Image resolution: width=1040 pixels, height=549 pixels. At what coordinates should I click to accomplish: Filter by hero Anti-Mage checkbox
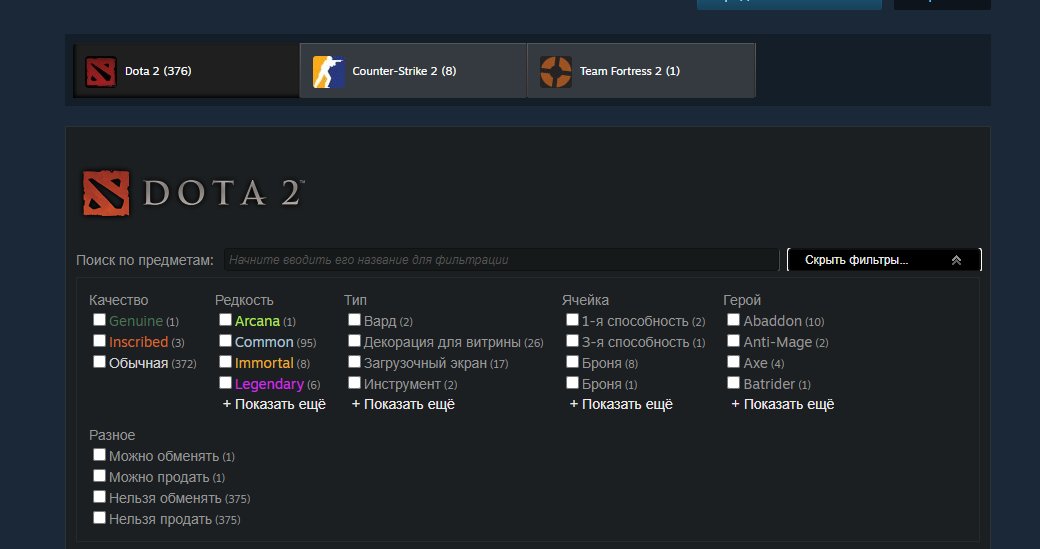(x=734, y=341)
